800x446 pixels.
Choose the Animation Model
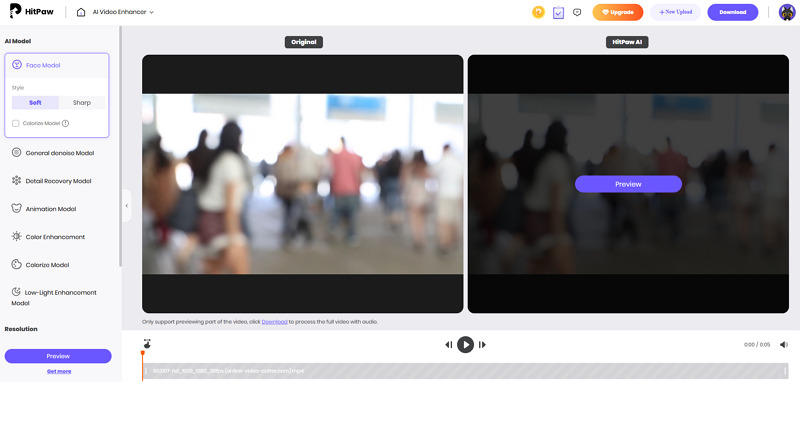click(50, 209)
